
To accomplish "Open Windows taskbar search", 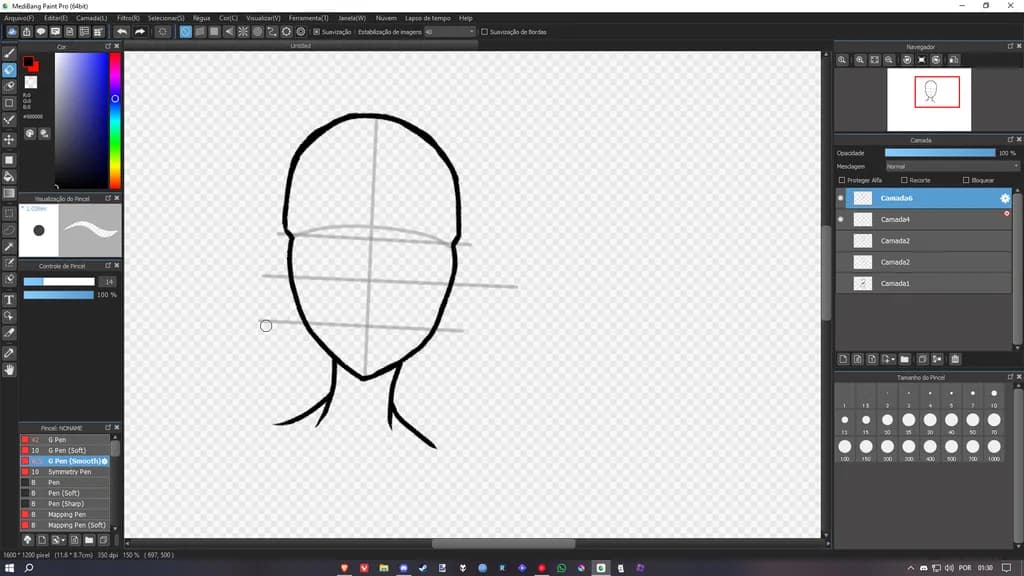I will (x=29, y=568).
